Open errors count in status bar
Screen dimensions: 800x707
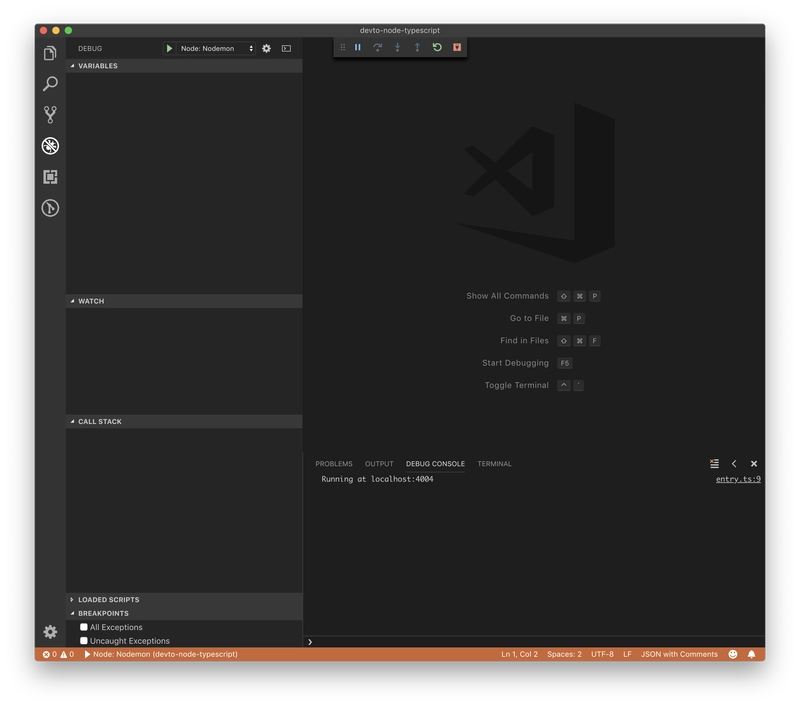(49, 654)
